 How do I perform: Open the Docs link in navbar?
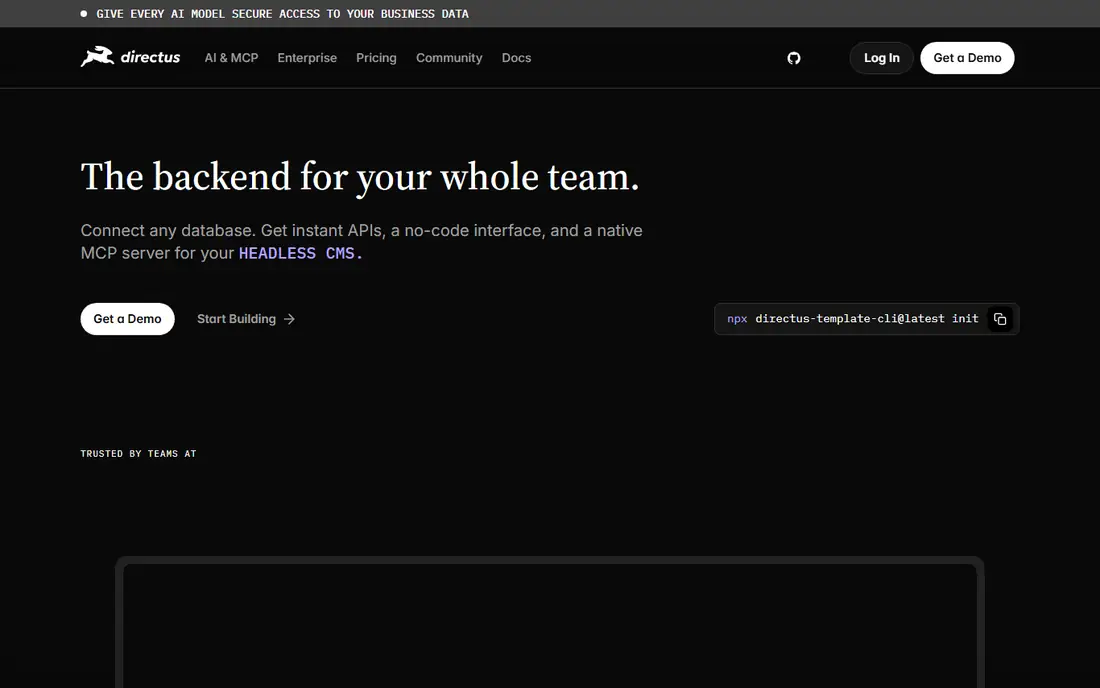point(516,58)
